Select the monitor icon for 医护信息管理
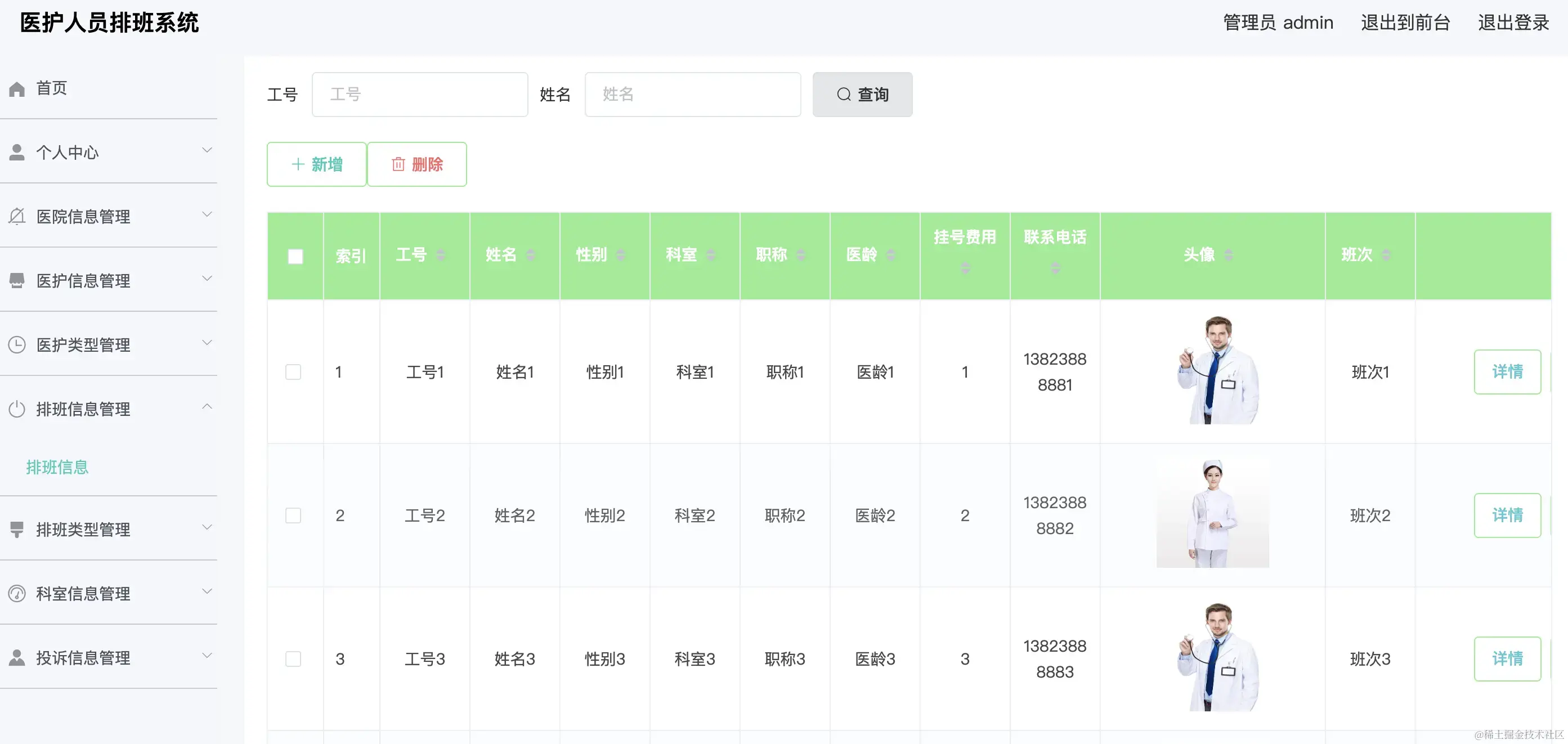The width and height of the screenshot is (1568, 744). 16,278
